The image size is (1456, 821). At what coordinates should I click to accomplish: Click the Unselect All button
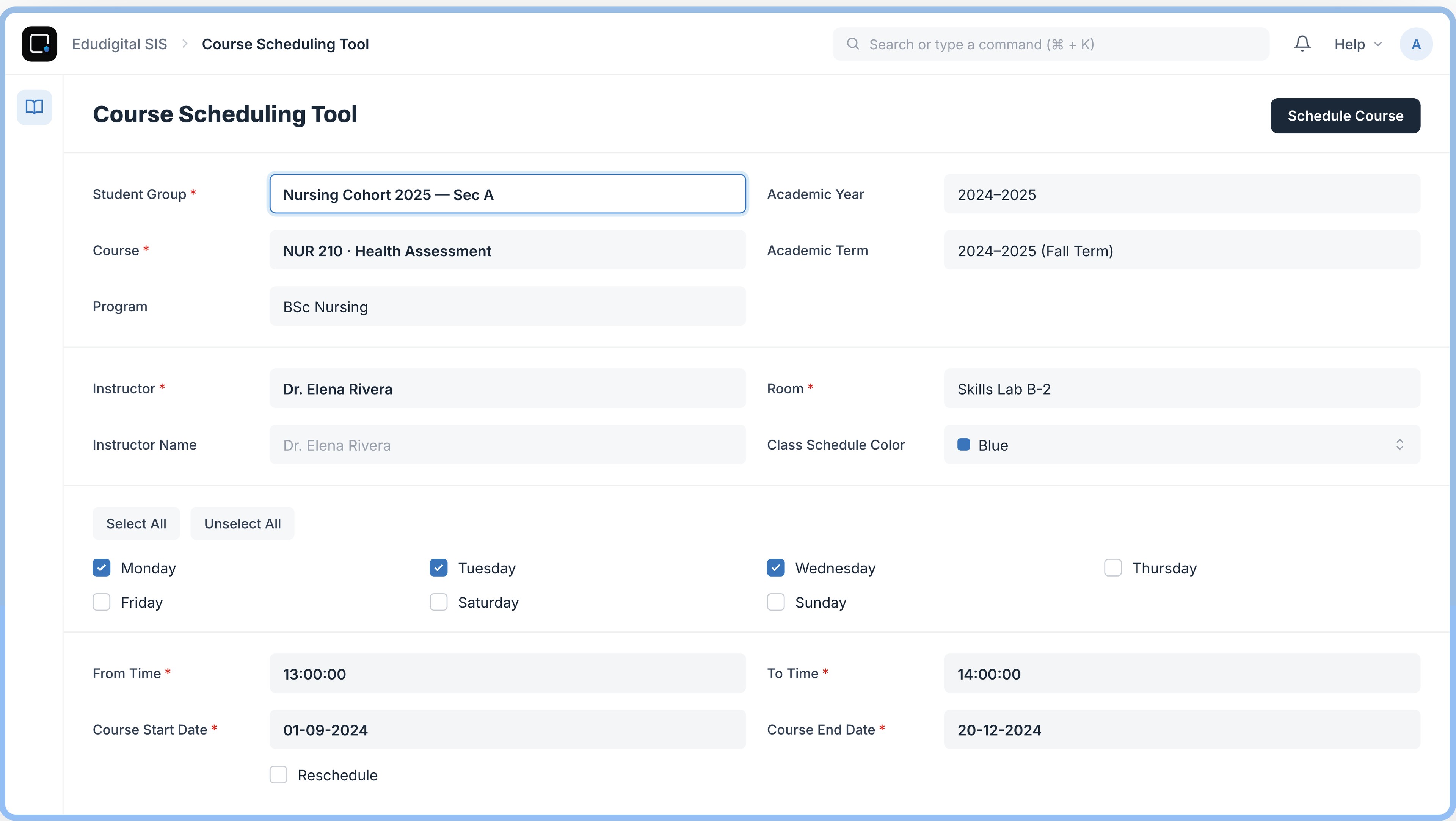(x=243, y=524)
